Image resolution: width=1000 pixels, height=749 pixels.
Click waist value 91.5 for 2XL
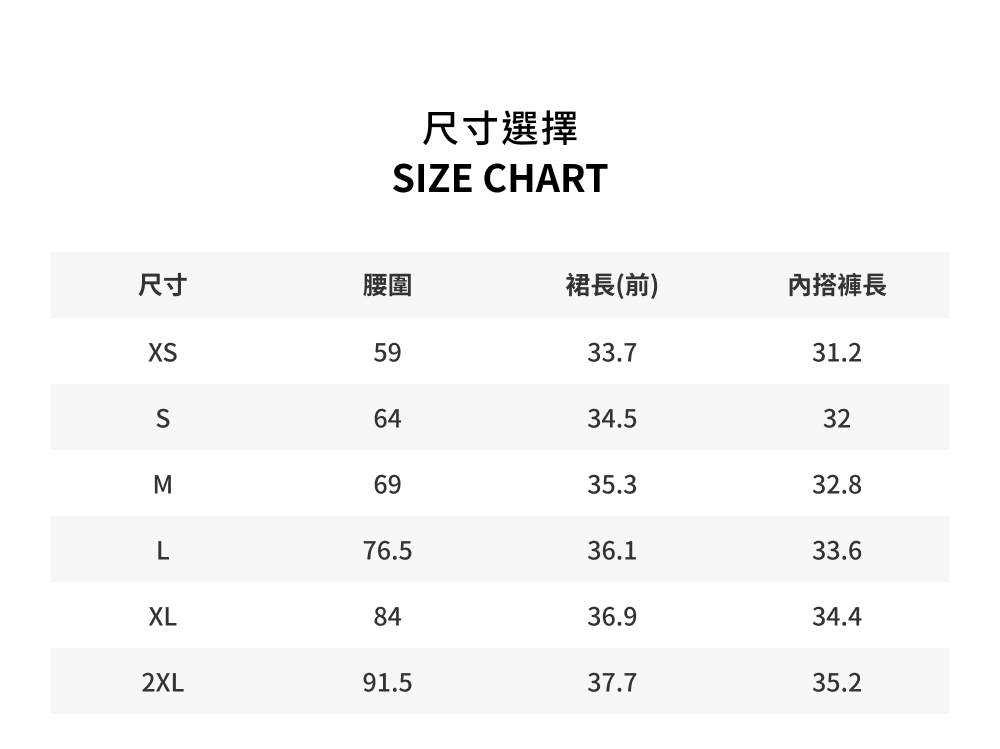click(387, 683)
